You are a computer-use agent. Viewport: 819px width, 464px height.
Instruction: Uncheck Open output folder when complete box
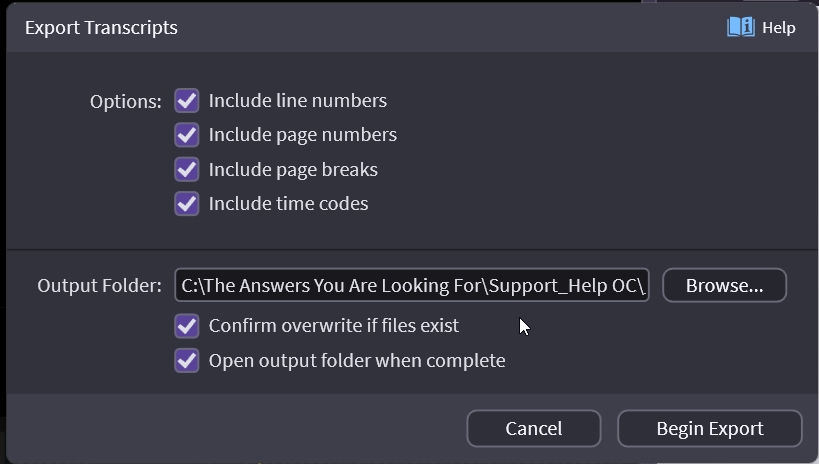point(187,360)
